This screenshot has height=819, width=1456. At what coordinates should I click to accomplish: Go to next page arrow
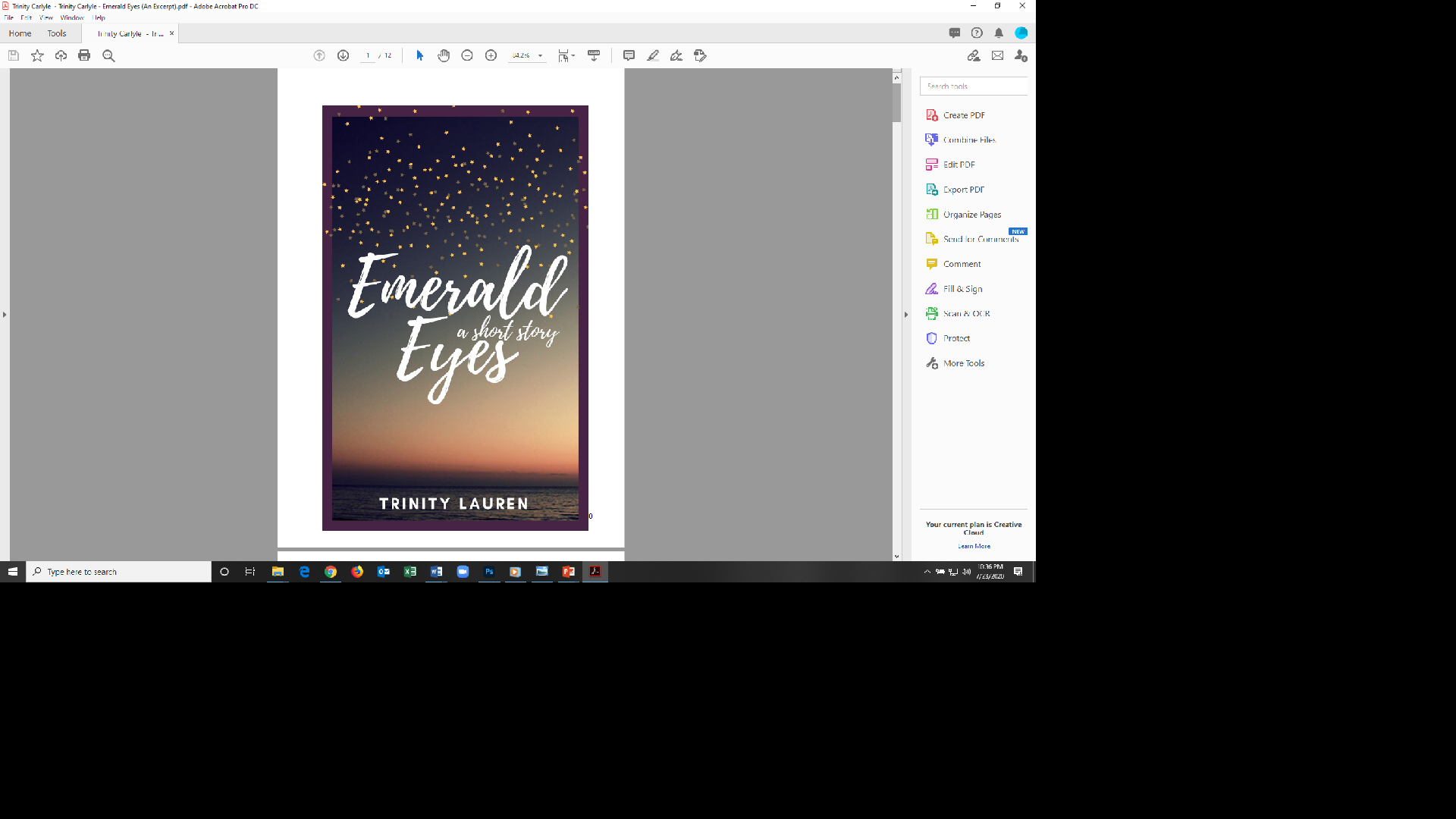pos(343,55)
